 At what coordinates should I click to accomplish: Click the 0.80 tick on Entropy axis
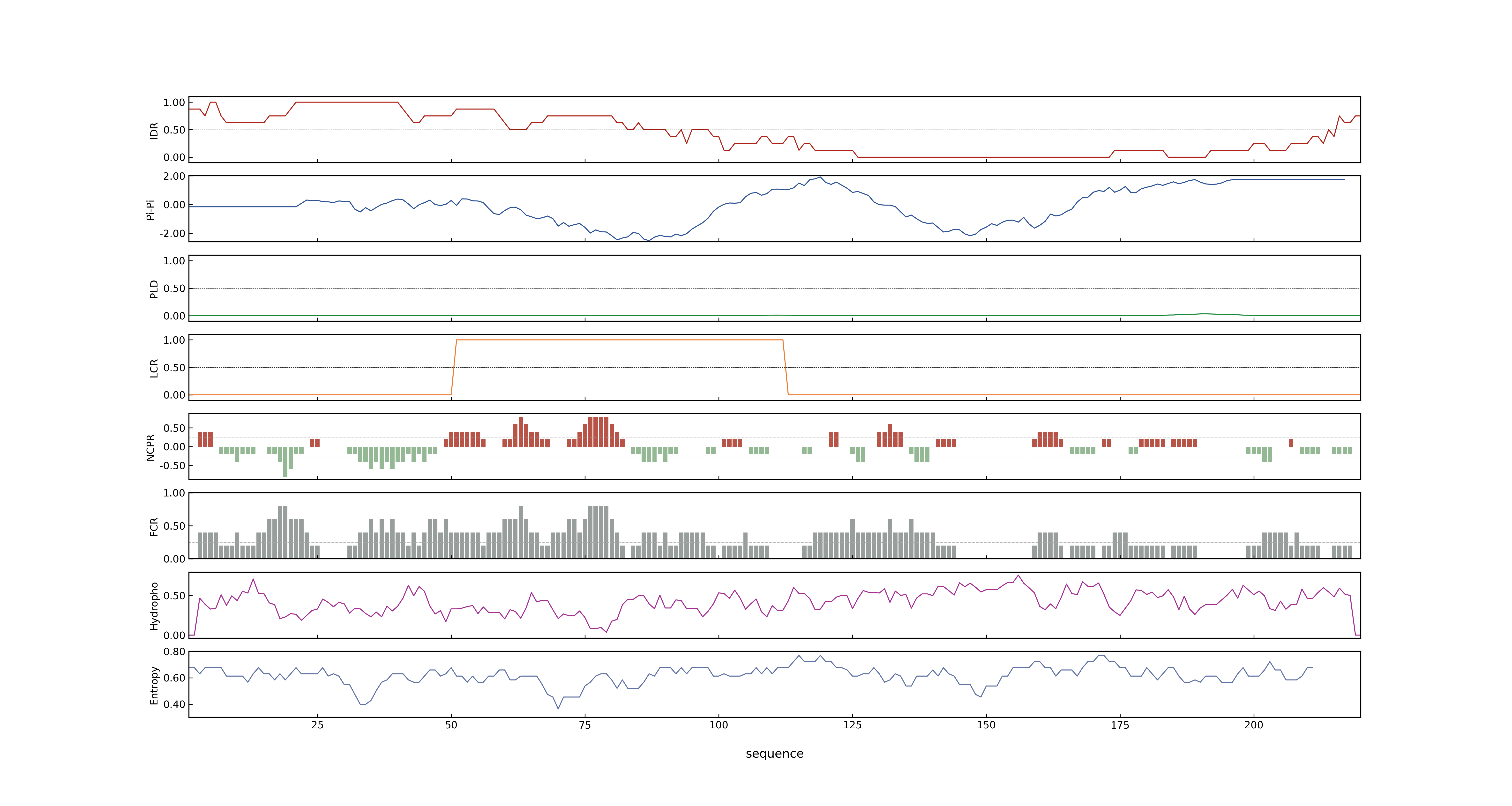click(x=174, y=651)
